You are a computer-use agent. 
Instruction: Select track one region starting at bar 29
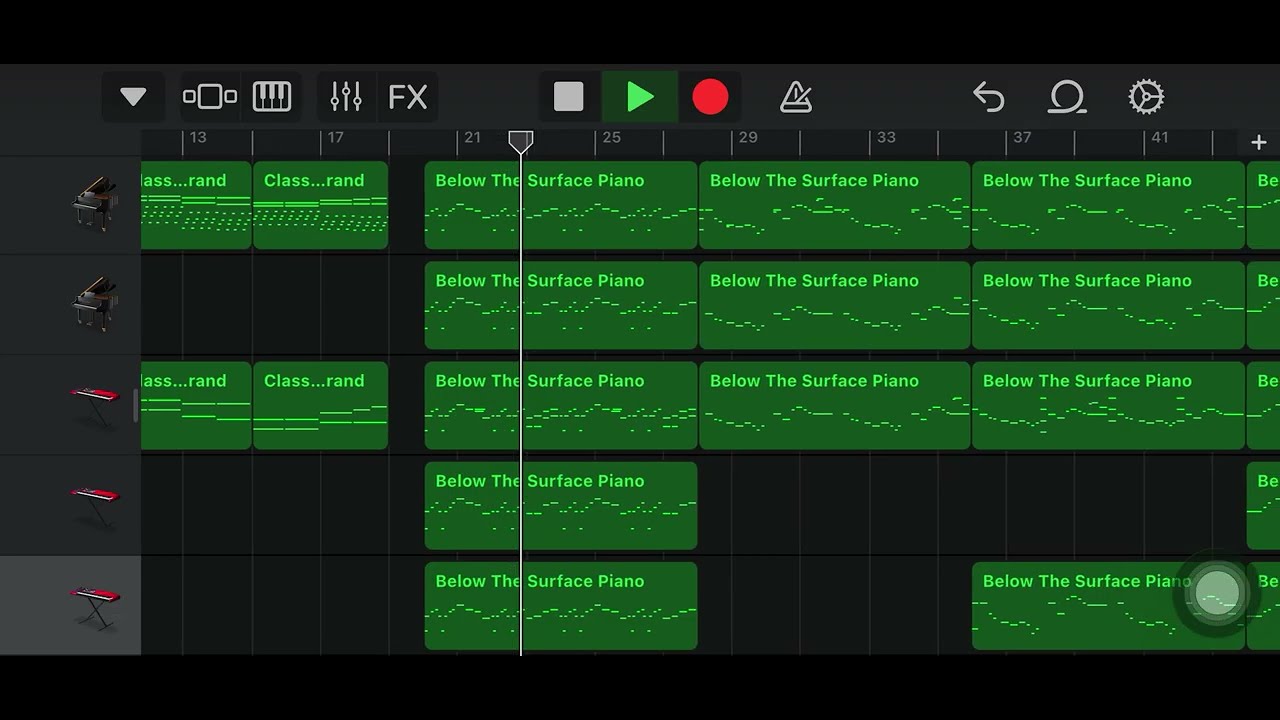tap(834, 205)
